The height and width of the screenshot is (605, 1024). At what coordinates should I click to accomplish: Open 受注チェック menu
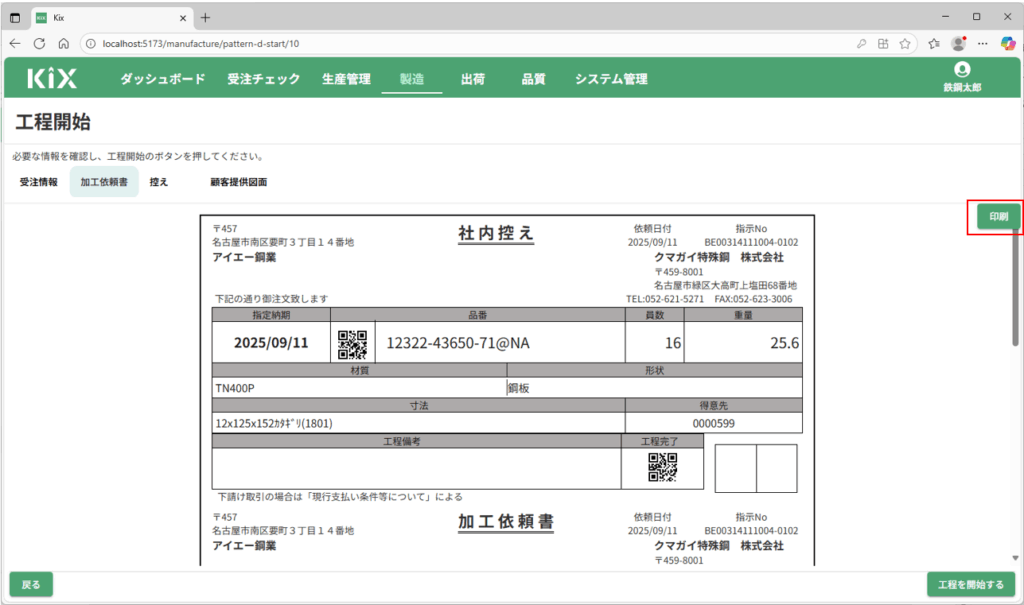point(264,79)
